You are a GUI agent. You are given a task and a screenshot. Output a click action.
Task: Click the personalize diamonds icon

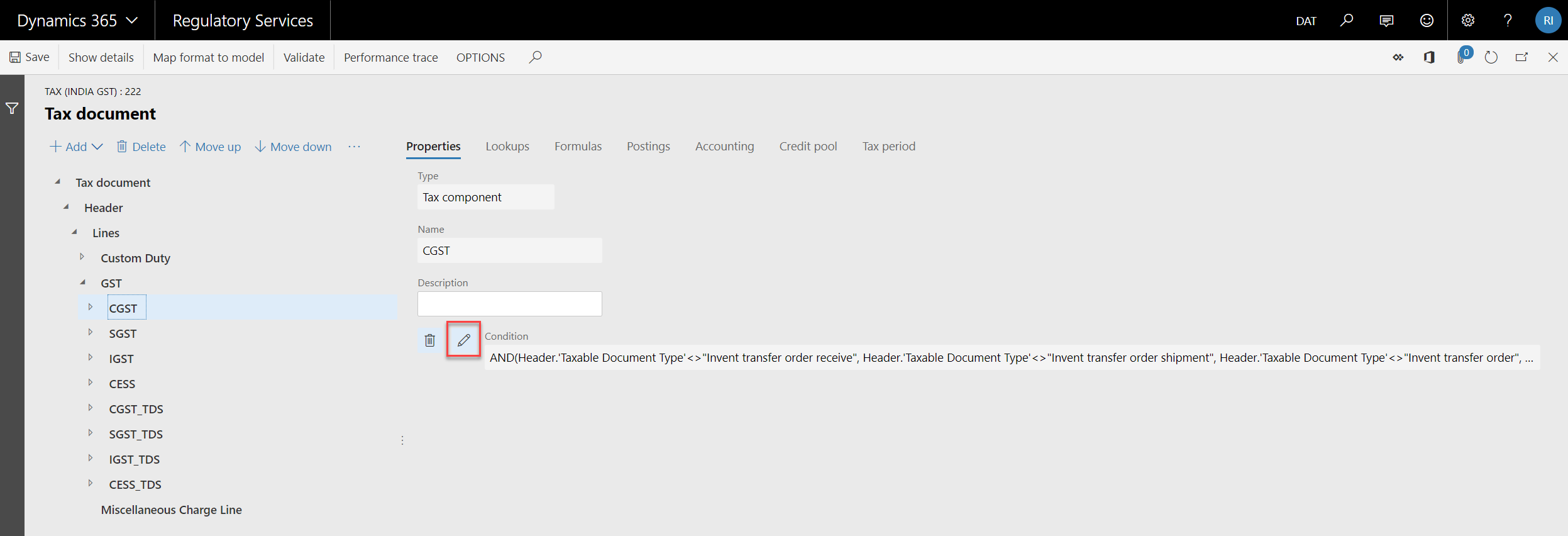[1398, 57]
